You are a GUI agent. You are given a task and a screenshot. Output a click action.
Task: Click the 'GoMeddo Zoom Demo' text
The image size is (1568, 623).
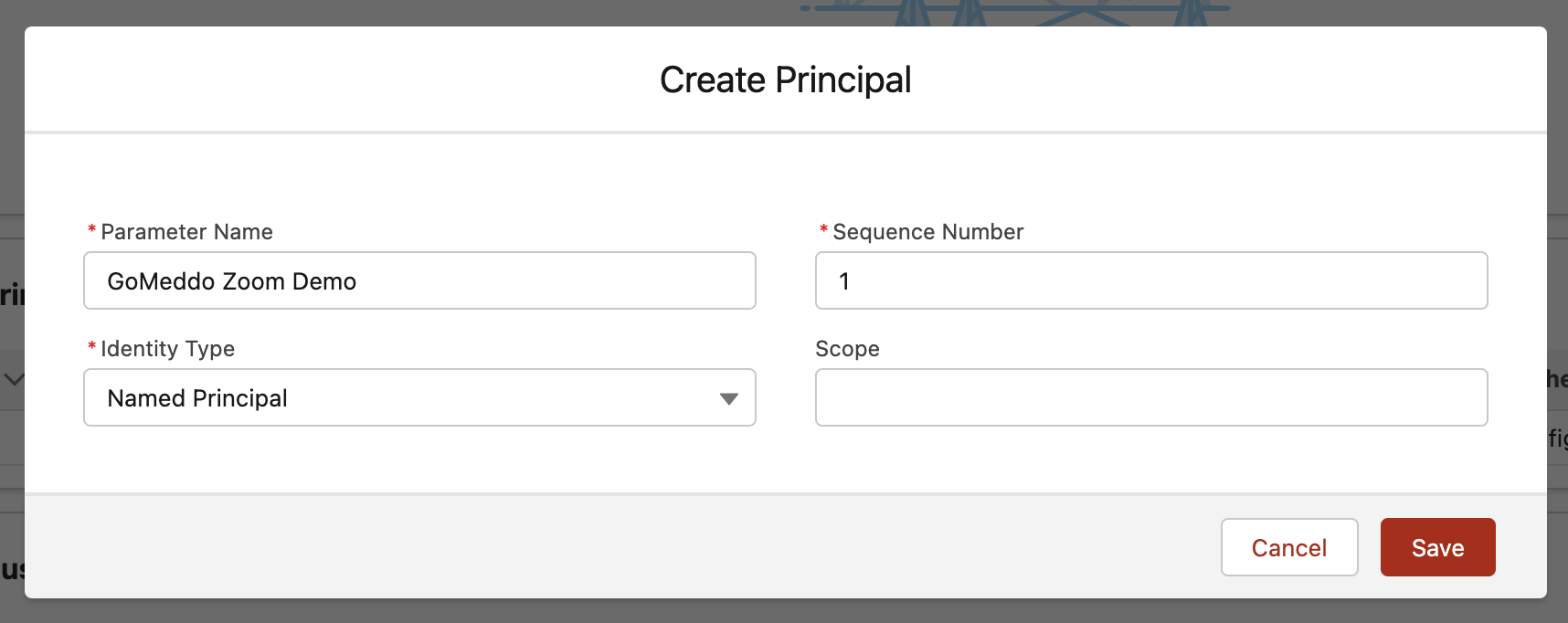(x=232, y=281)
